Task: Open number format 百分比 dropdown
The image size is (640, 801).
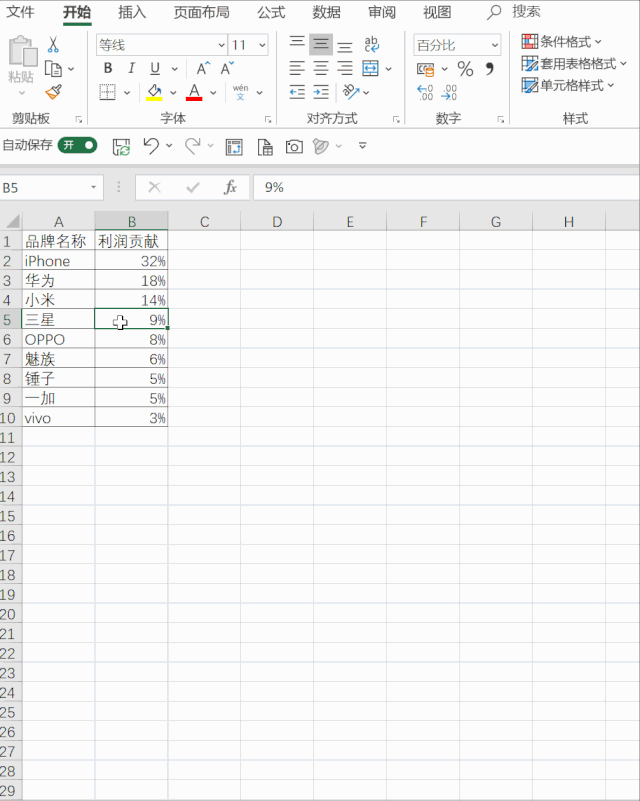Action: click(494, 45)
